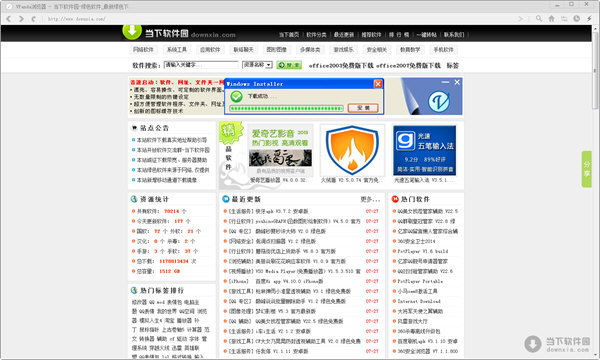Image resolution: width=600 pixels, height=360 pixels.
Task: Click the green share tab on right edge
Action: click(x=587, y=169)
